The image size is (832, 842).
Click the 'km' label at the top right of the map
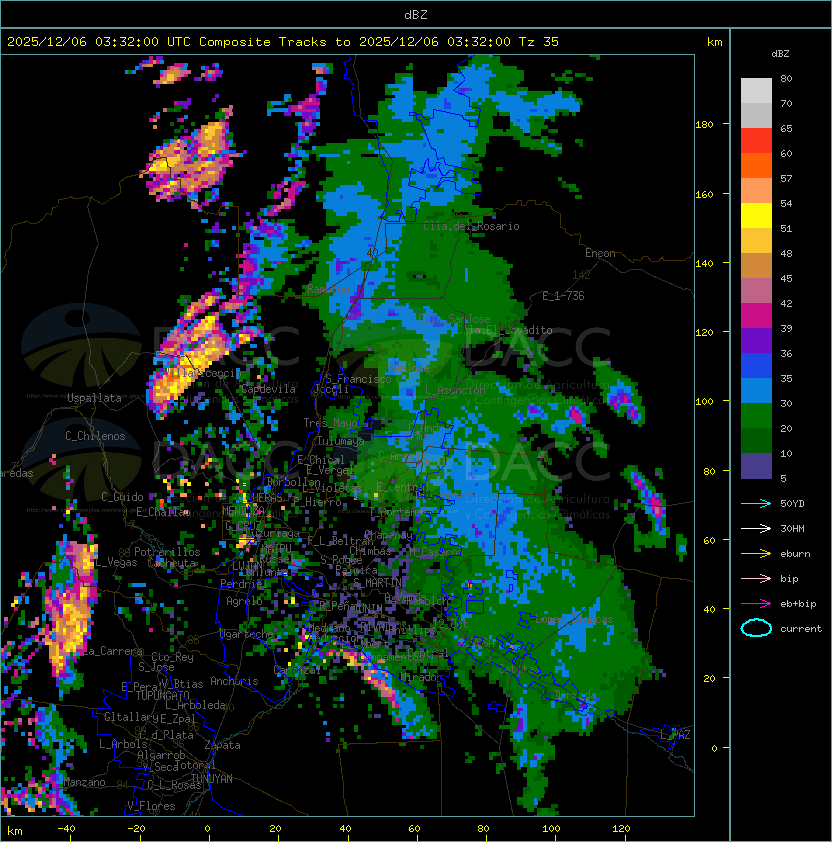coord(714,42)
